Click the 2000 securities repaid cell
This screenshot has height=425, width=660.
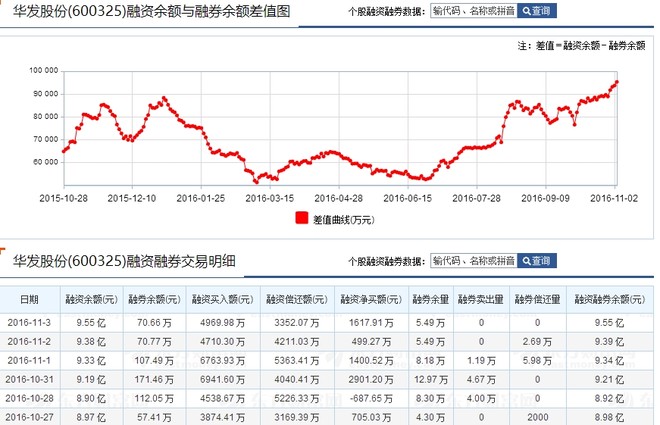(x=538, y=417)
